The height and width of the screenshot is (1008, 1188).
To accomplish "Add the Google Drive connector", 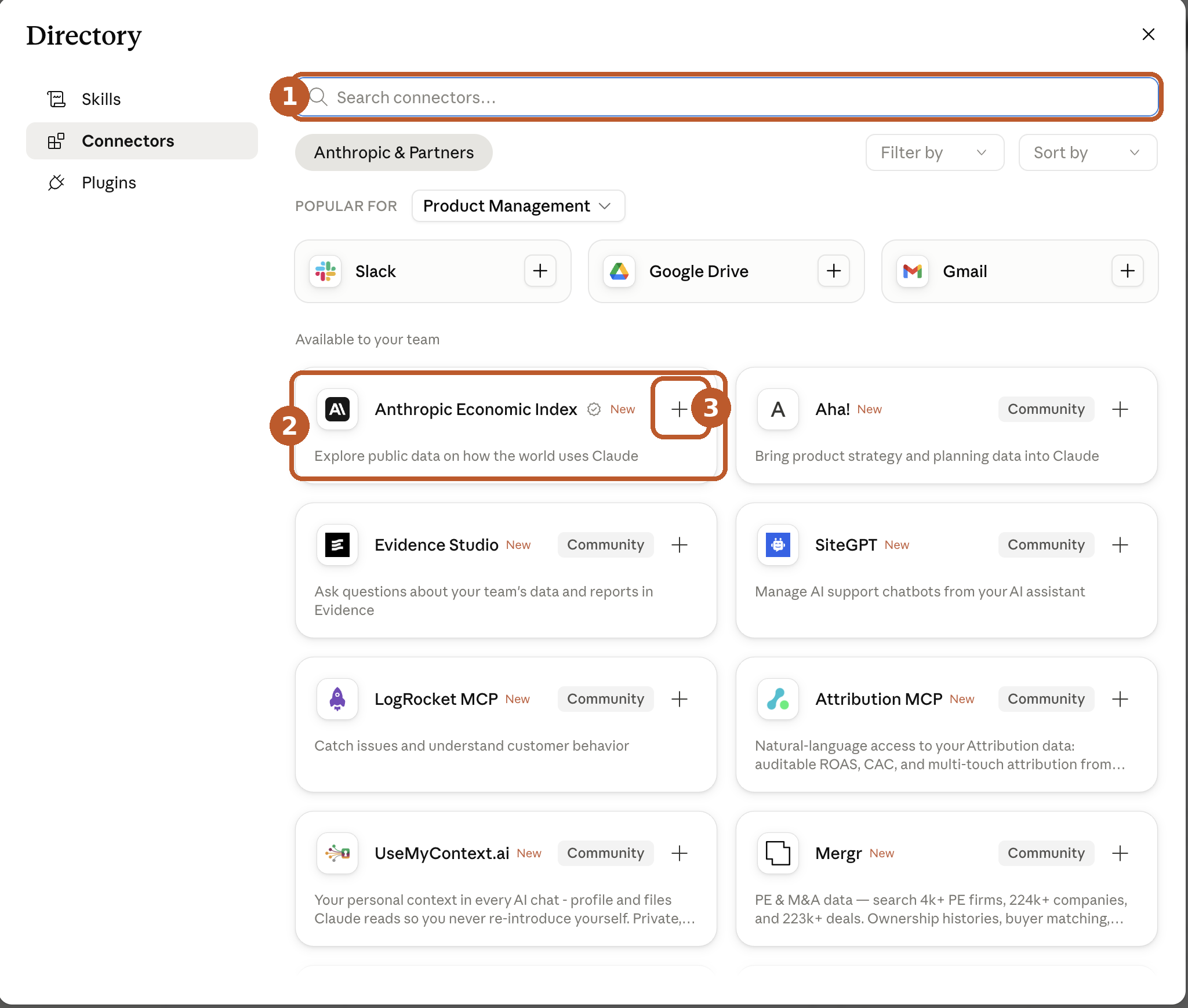I will pos(834,271).
